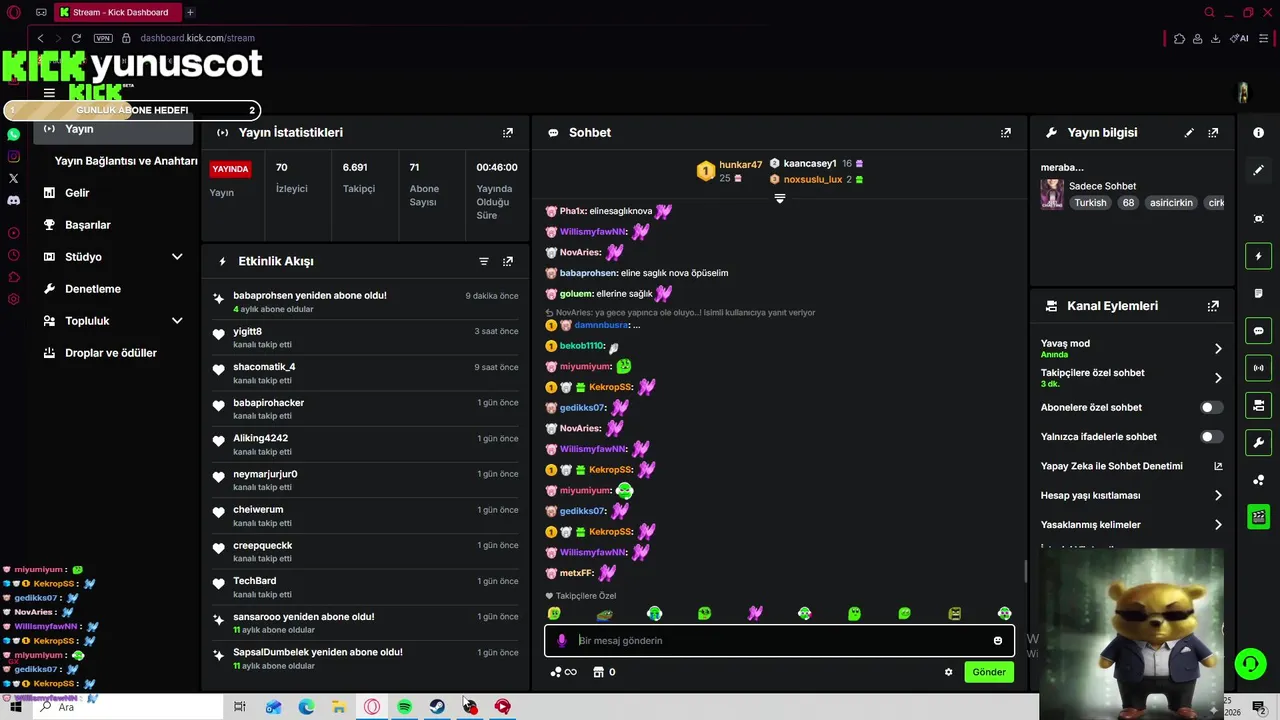Send message with Gönder button
This screenshot has width=1280, height=720.
[x=989, y=672]
